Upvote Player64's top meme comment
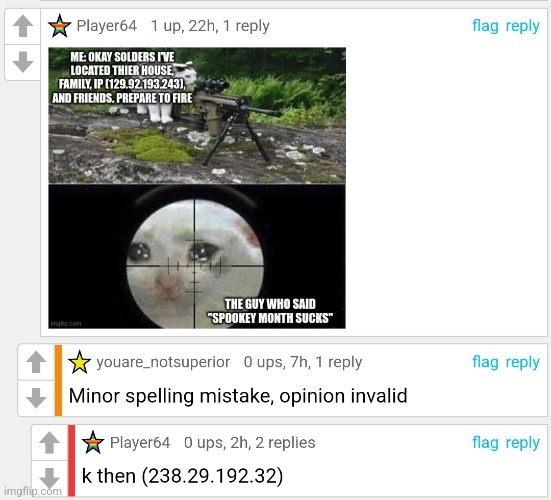Screen dimensions: 551x500 [23, 26]
